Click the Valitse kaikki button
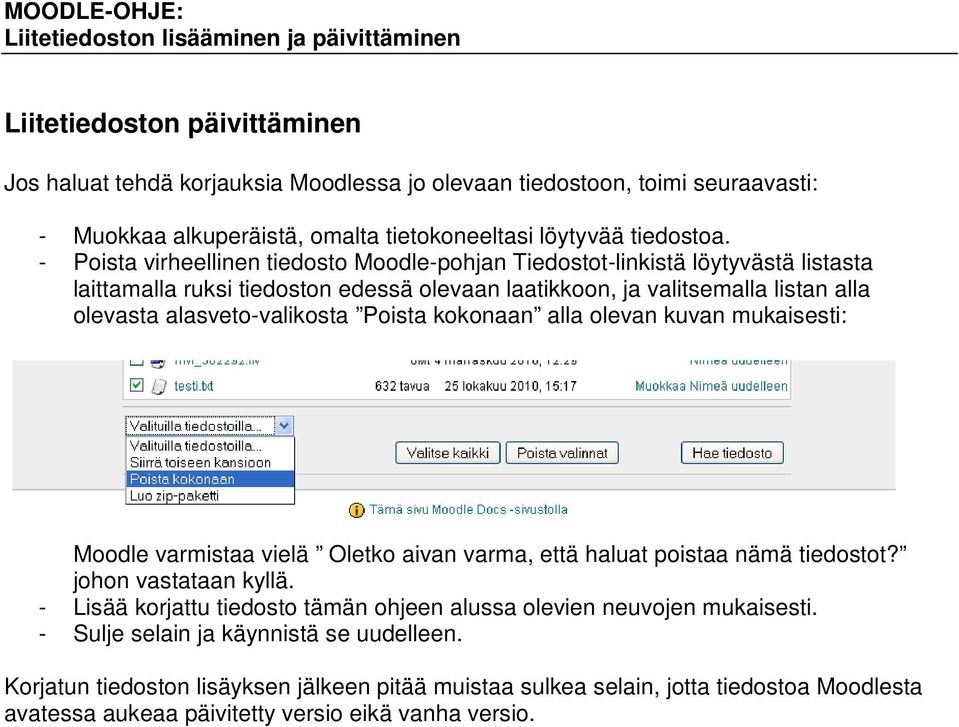959x727 pixels. pyautogui.click(x=448, y=453)
